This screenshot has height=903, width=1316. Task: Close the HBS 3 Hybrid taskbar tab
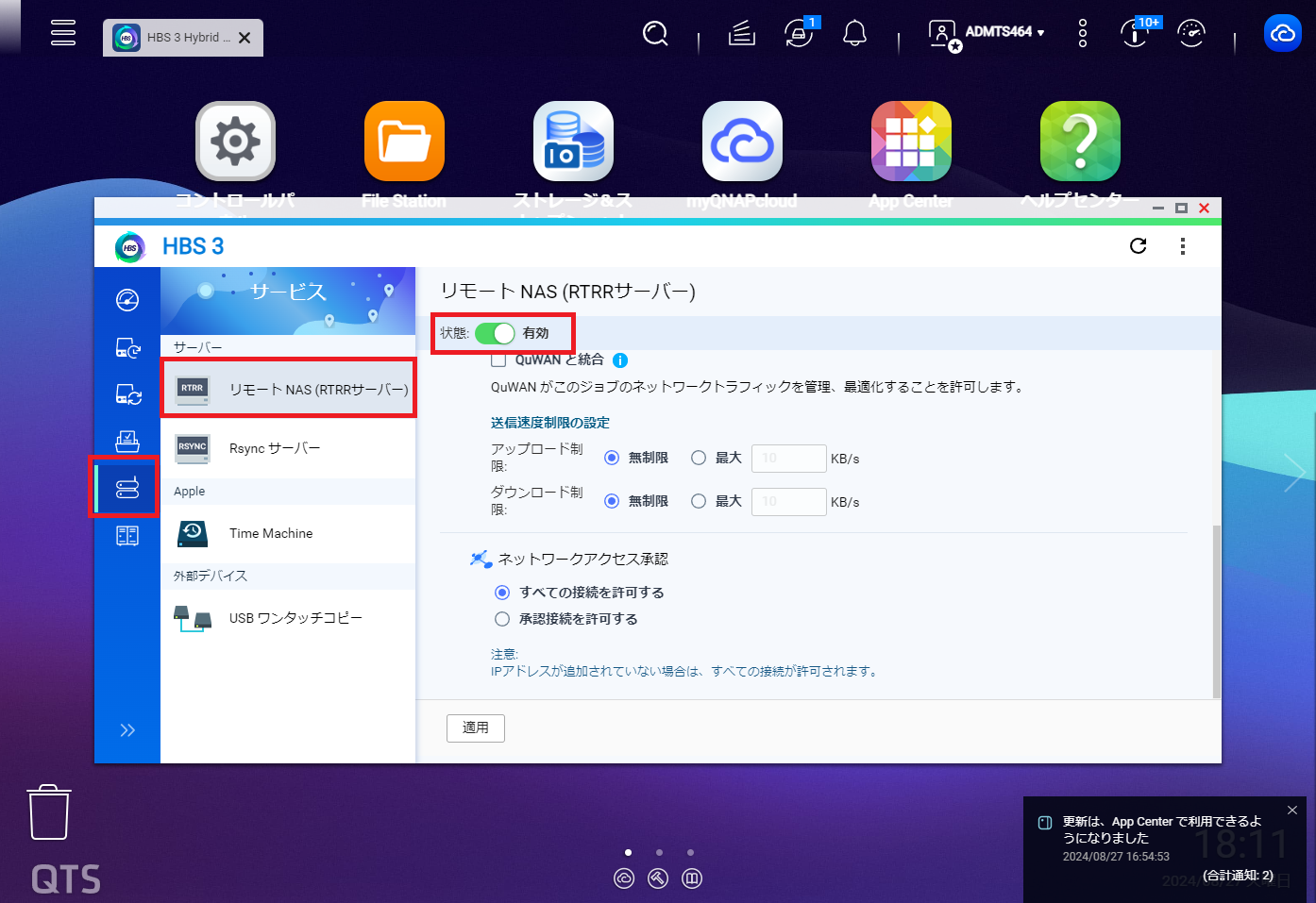[x=245, y=38]
